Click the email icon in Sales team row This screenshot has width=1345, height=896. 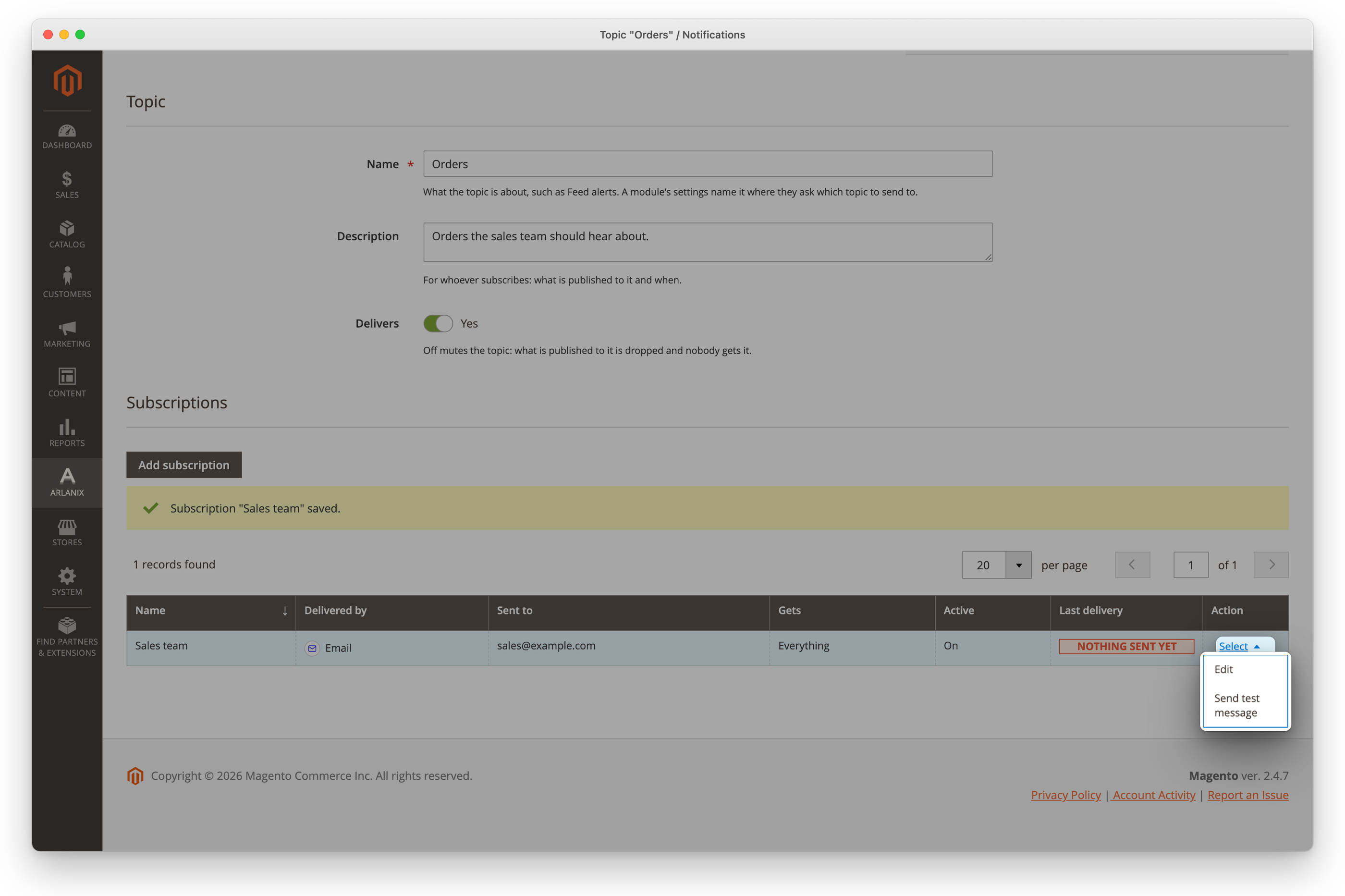click(312, 648)
